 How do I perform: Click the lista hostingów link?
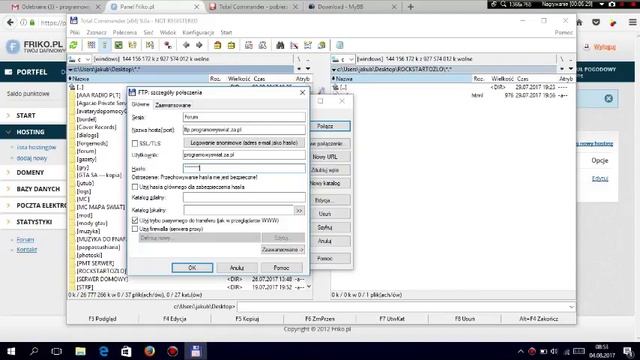(36, 147)
